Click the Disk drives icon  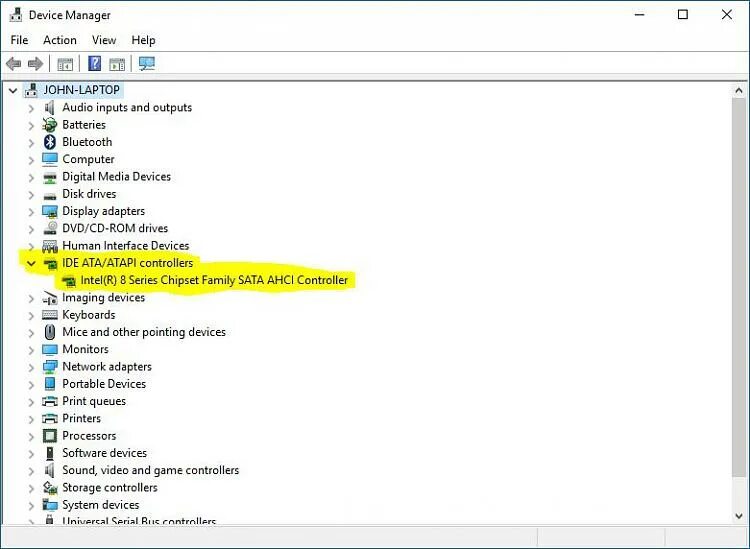click(50, 195)
